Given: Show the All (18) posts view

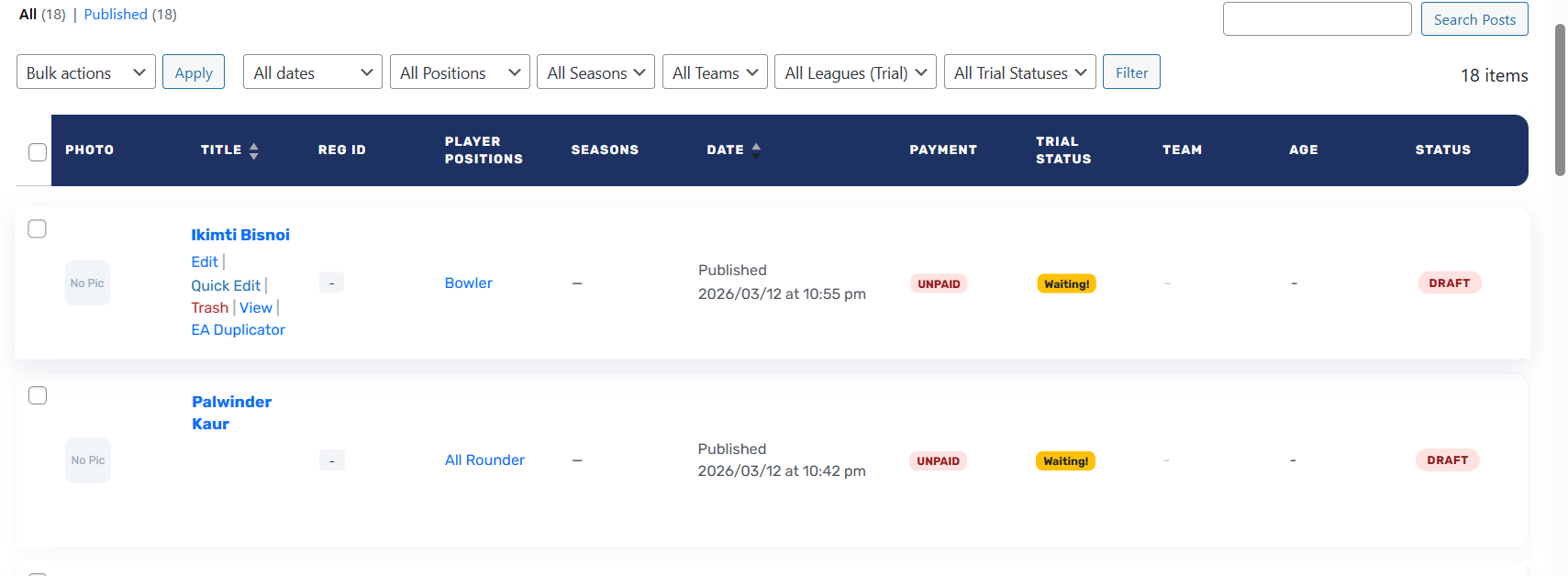Looking at the screenshot, I should click(28, 15).
